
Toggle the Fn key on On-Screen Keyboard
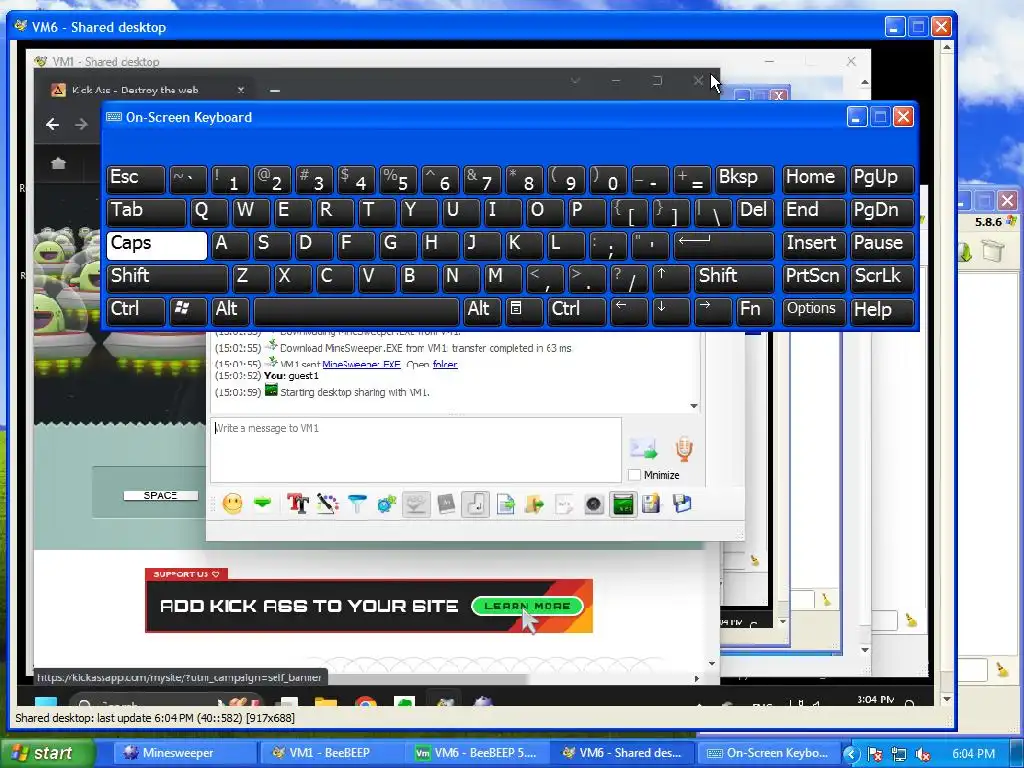(755, 311)
